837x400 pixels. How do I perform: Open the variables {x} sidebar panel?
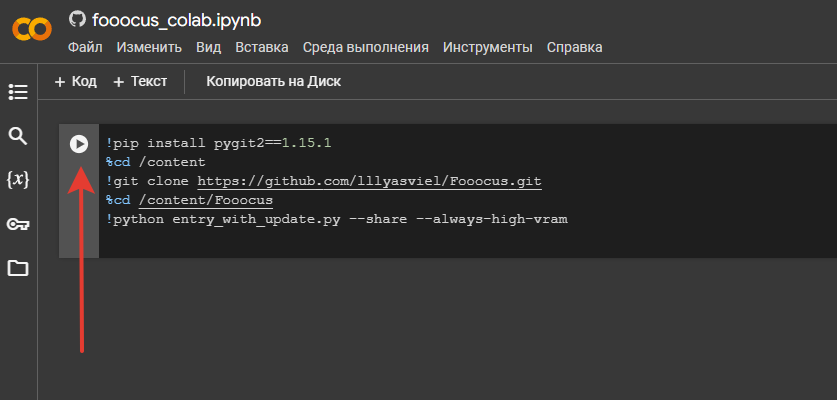18,180
